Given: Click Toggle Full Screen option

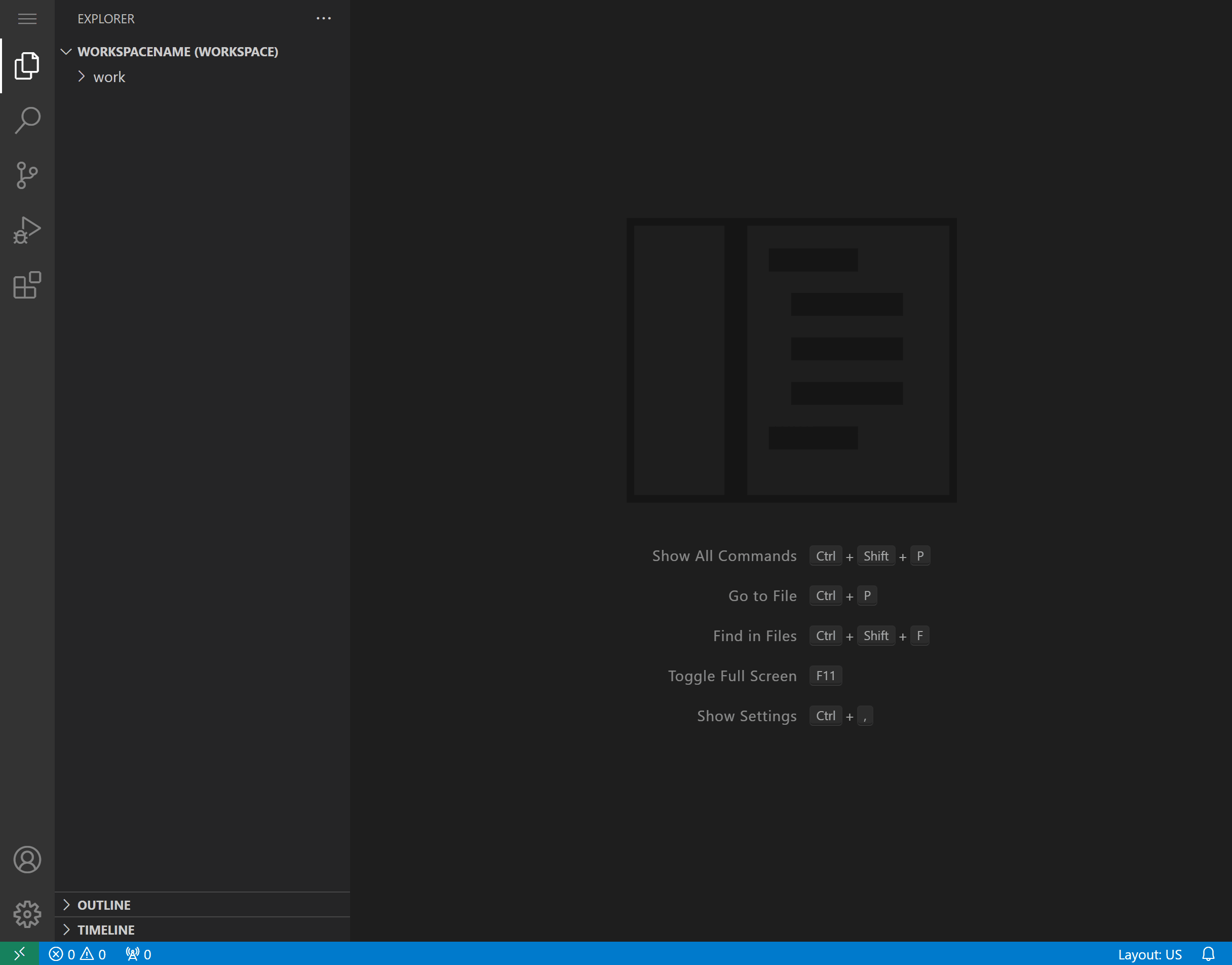Looking at the screenshot, I should (733, 675).
